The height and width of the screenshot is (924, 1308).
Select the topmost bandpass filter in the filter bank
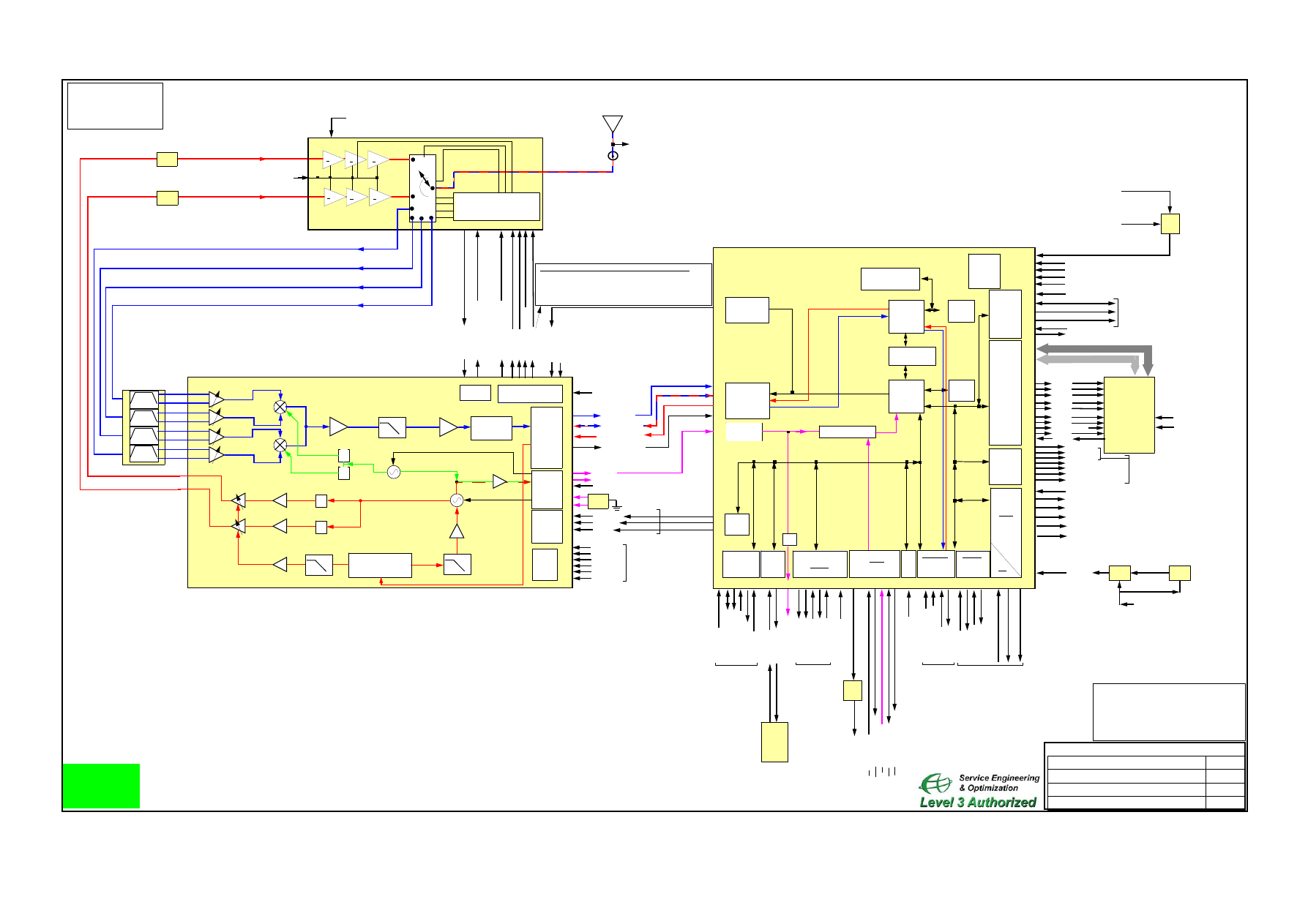click(x=143, y=399)
